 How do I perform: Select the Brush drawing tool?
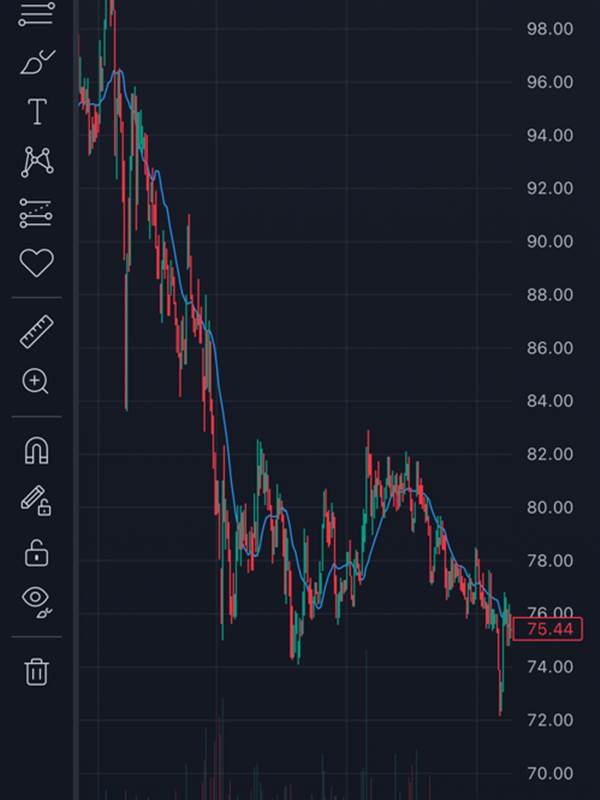pos(37,62)
